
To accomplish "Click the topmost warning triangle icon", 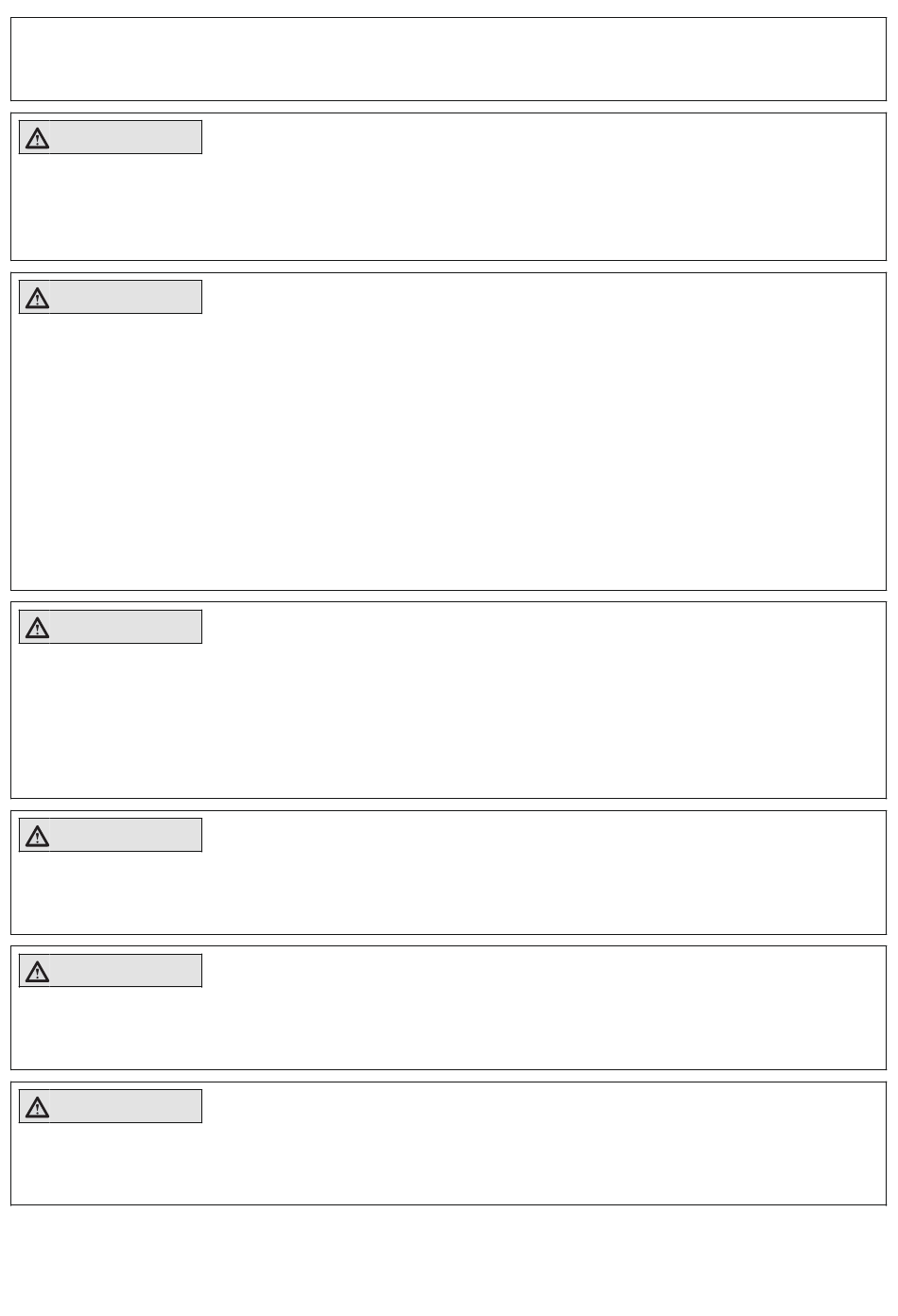I will click(37, 139).
